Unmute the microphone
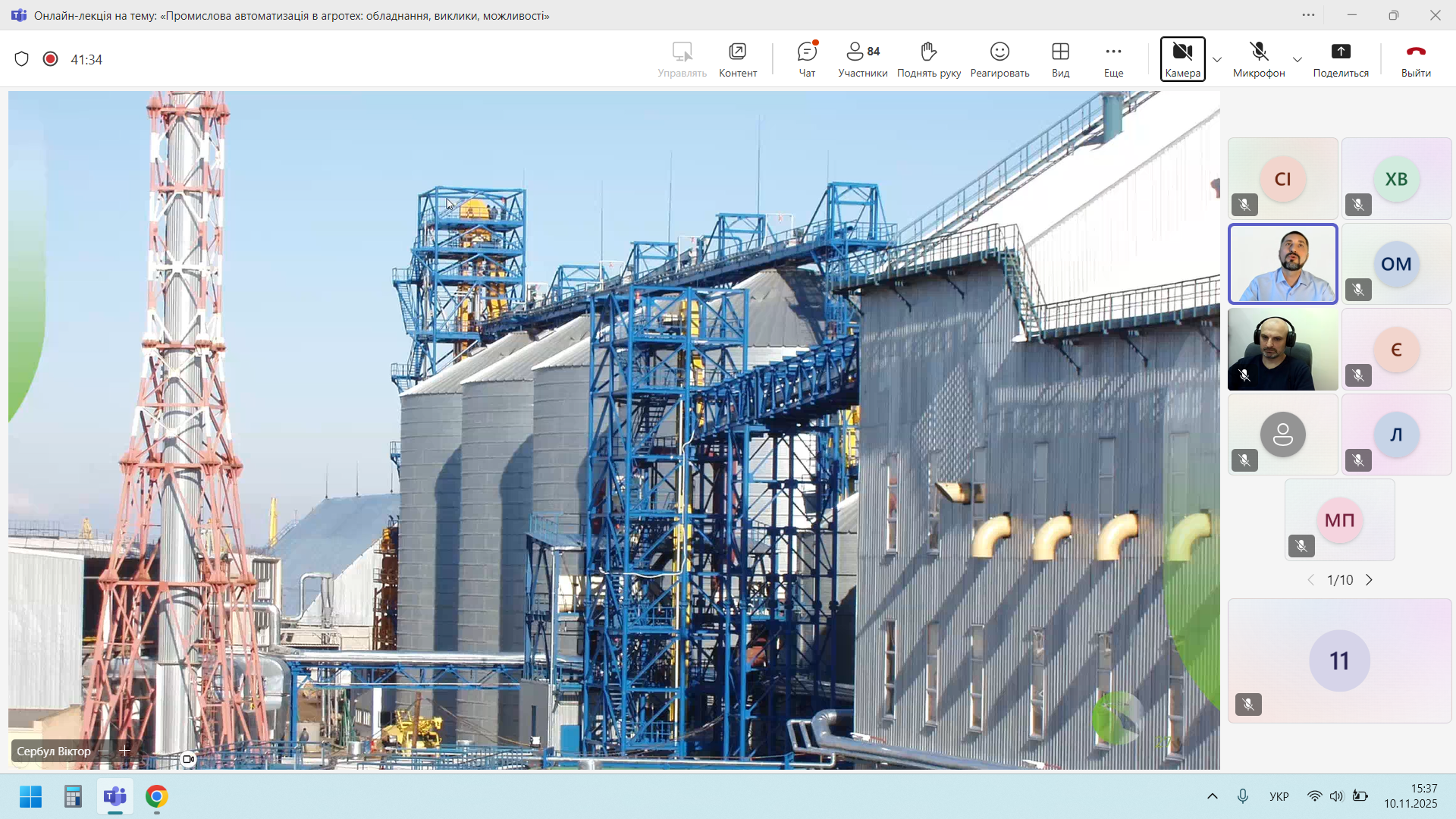Image resolution: width=1456 pixels, height=819 pixels. point(1259,59)
